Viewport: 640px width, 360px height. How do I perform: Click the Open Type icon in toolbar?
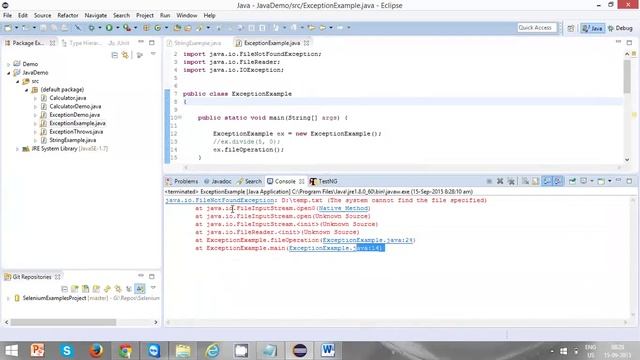tap(177, 28)
